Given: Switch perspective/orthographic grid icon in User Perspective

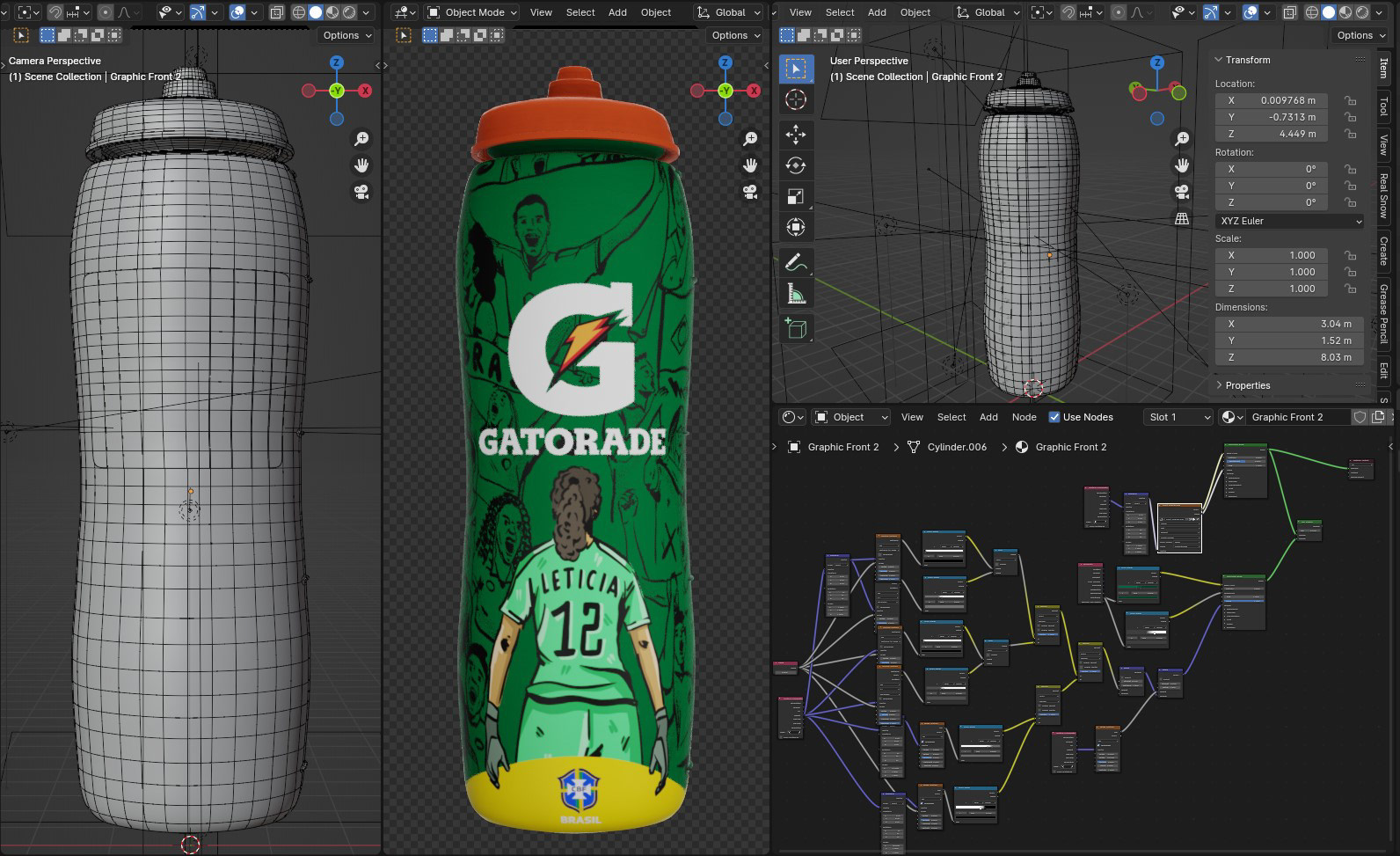Looking at the screenshot, I should [x=1183, y=218].
